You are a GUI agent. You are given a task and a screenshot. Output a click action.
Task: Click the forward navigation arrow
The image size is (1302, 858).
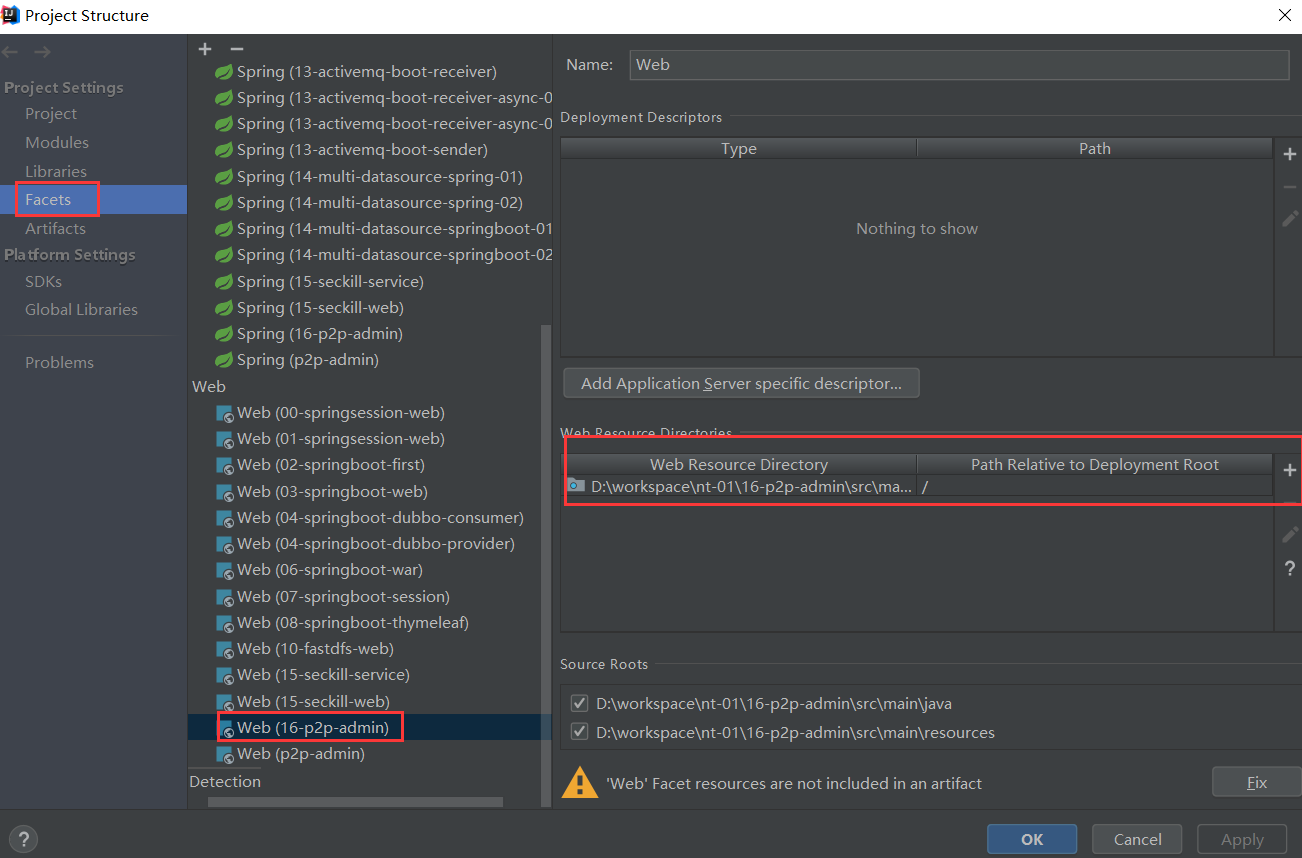[41, 52]
